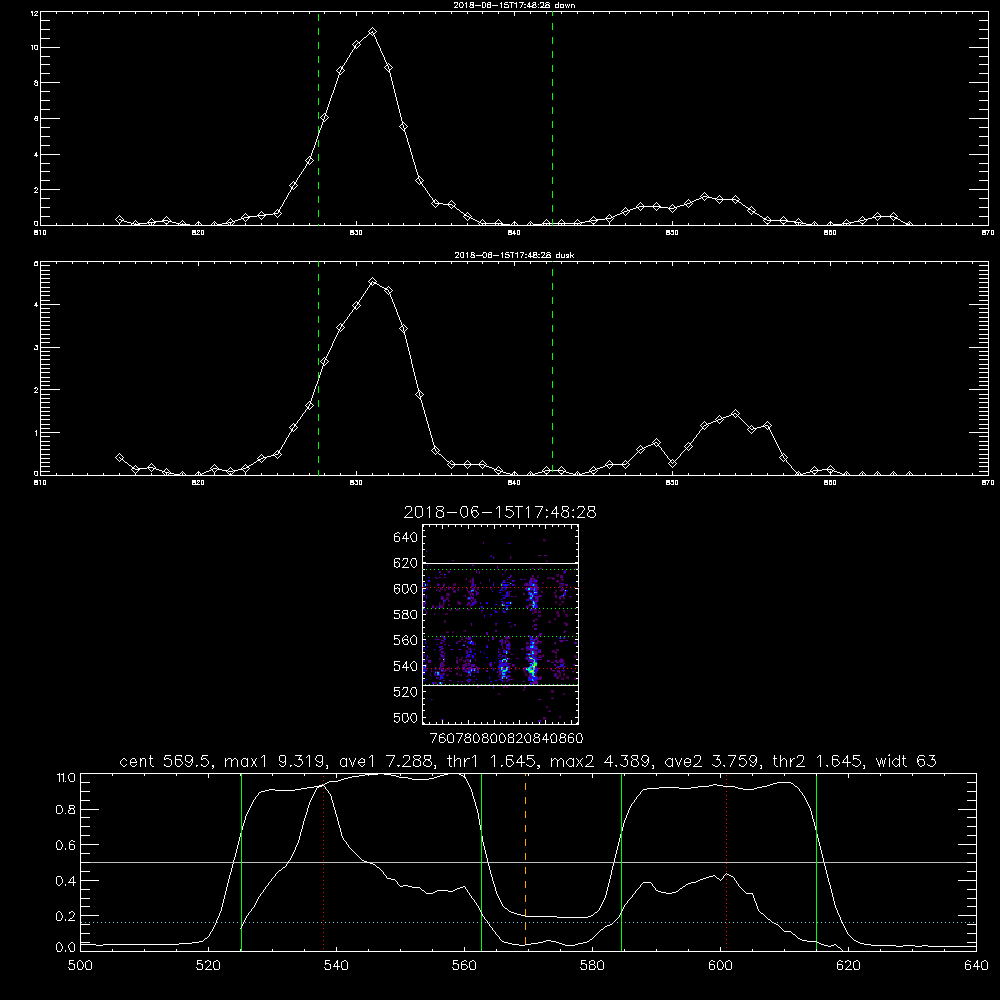The width and height of the screenshot is (1000, 1000).
Task: Click the green boundary line near 563
Action: [x=482, y=861]
